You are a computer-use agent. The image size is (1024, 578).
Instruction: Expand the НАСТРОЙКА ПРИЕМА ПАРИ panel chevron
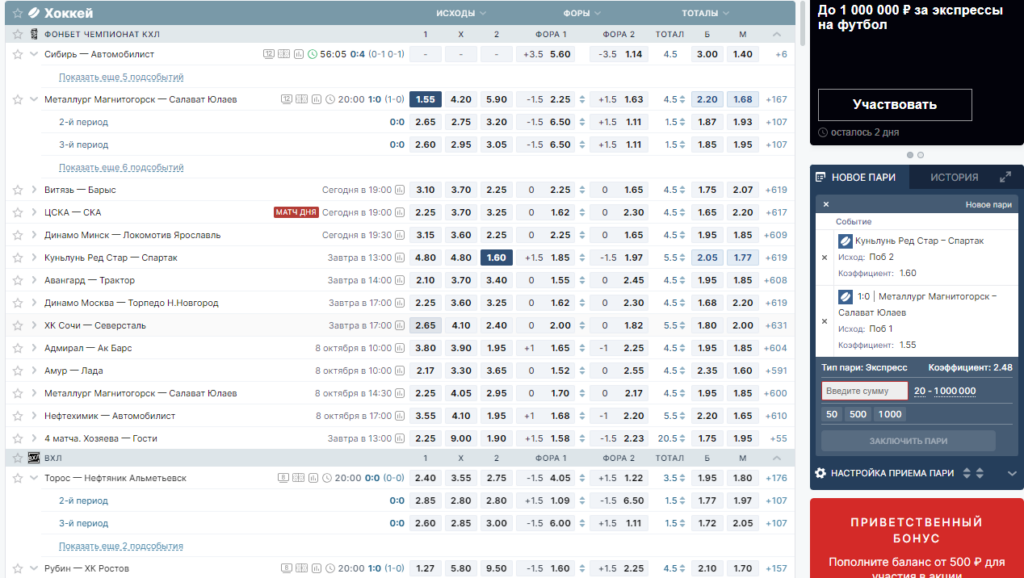pyautogui.click(x=1012, y=474)
